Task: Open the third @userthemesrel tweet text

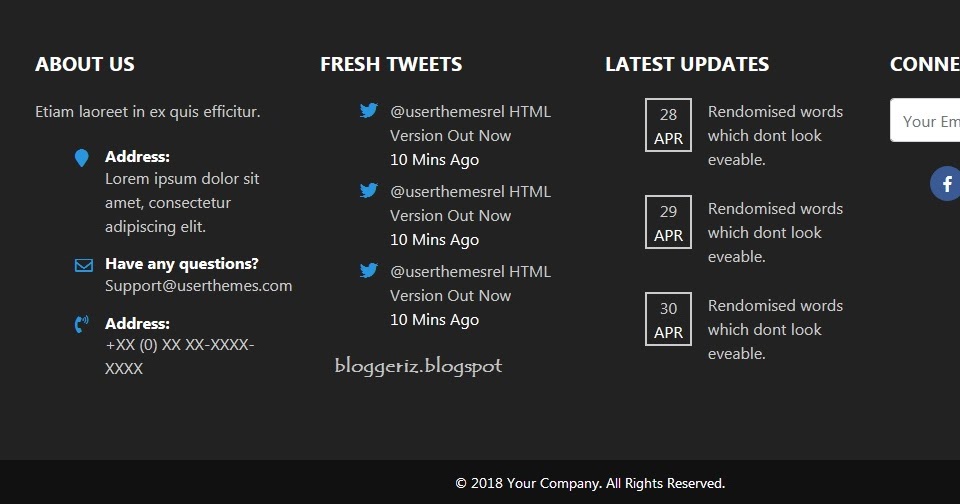Action: pyautogui.click(x=470, y=283)
